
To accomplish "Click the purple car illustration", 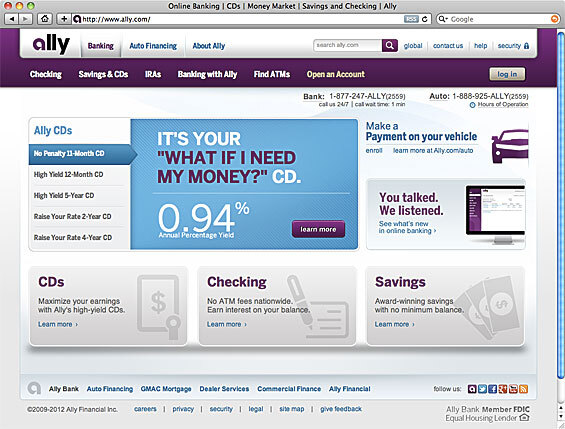I will tap(510, 146).
